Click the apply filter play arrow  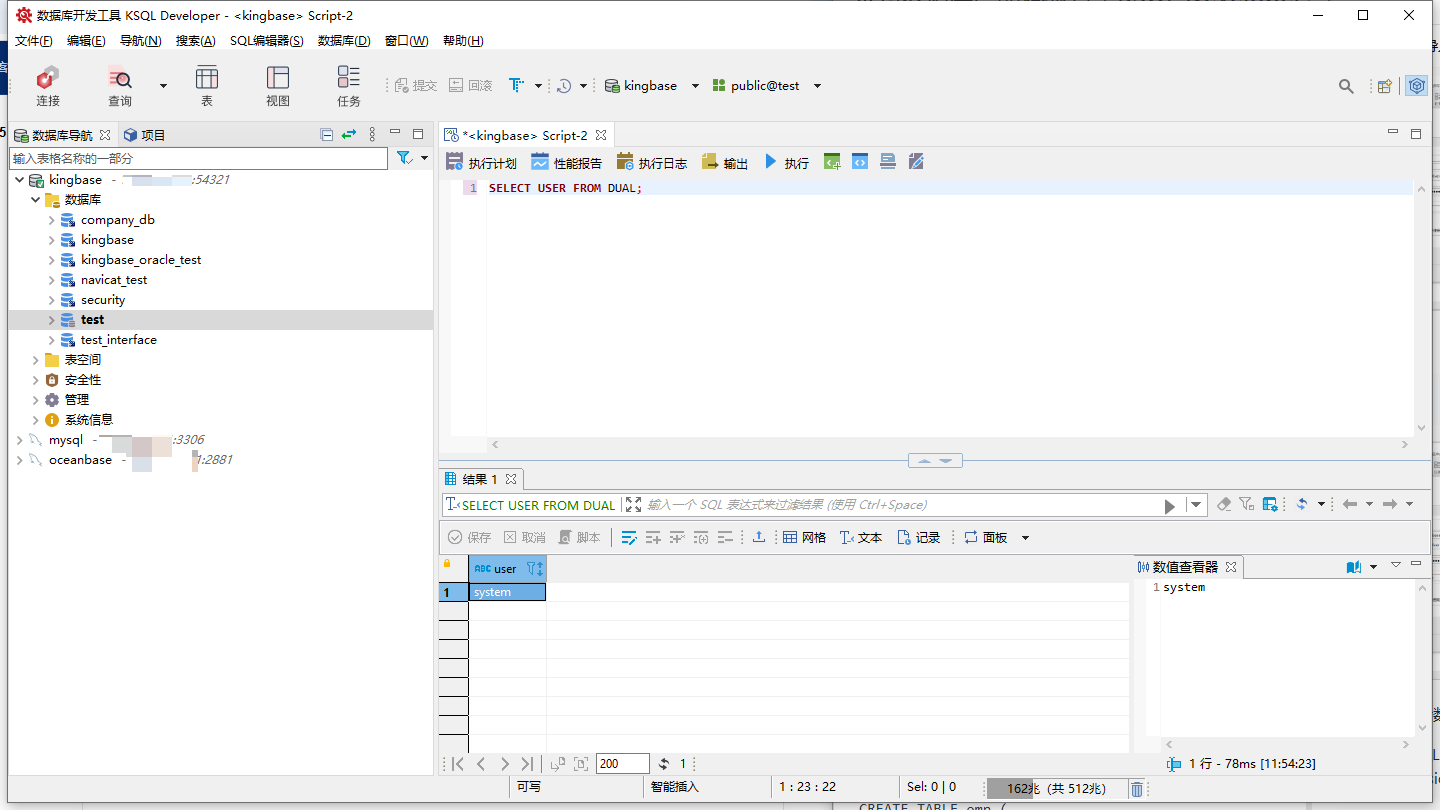pyautogui.click(x=1169, y=506)
